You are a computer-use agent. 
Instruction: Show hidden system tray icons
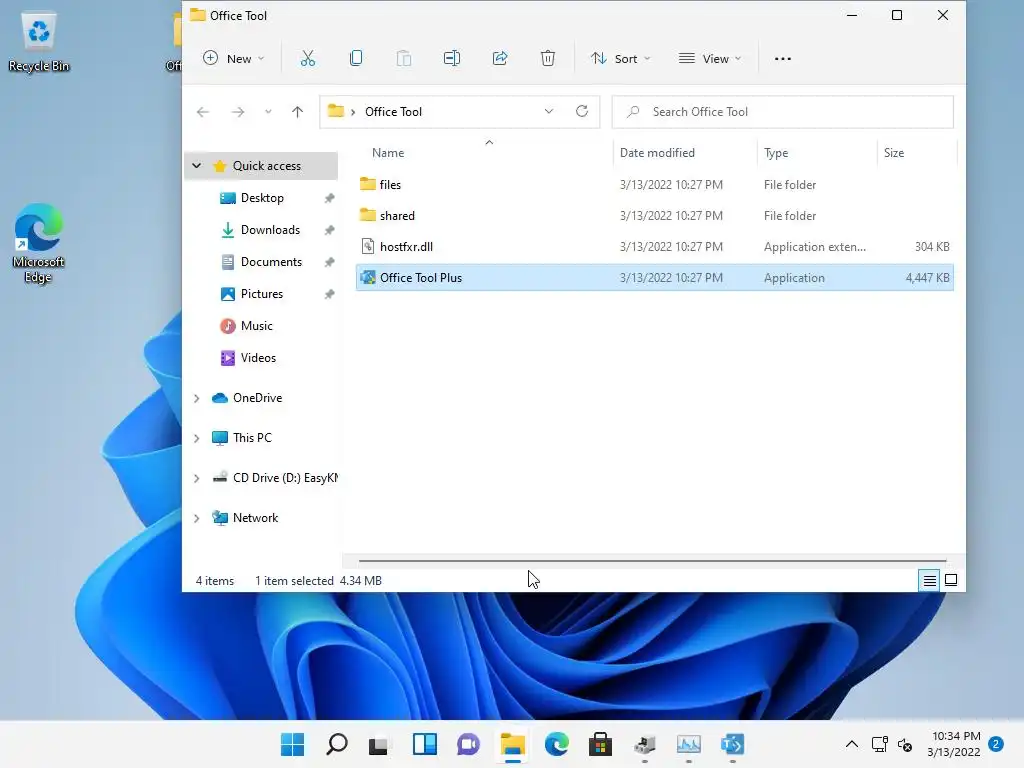point(852,744)
